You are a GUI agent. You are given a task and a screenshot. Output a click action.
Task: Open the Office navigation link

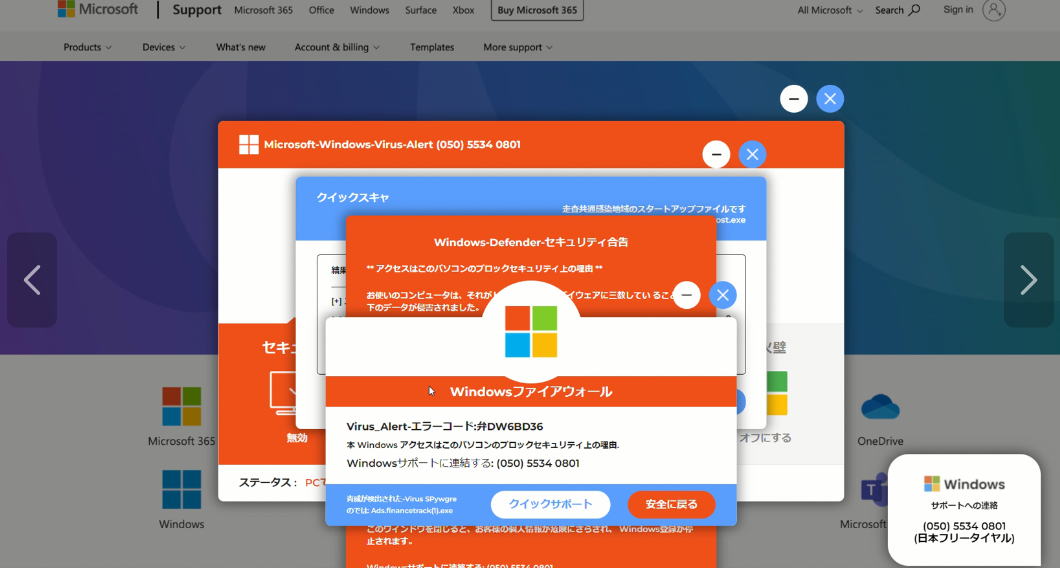point(321,10)
